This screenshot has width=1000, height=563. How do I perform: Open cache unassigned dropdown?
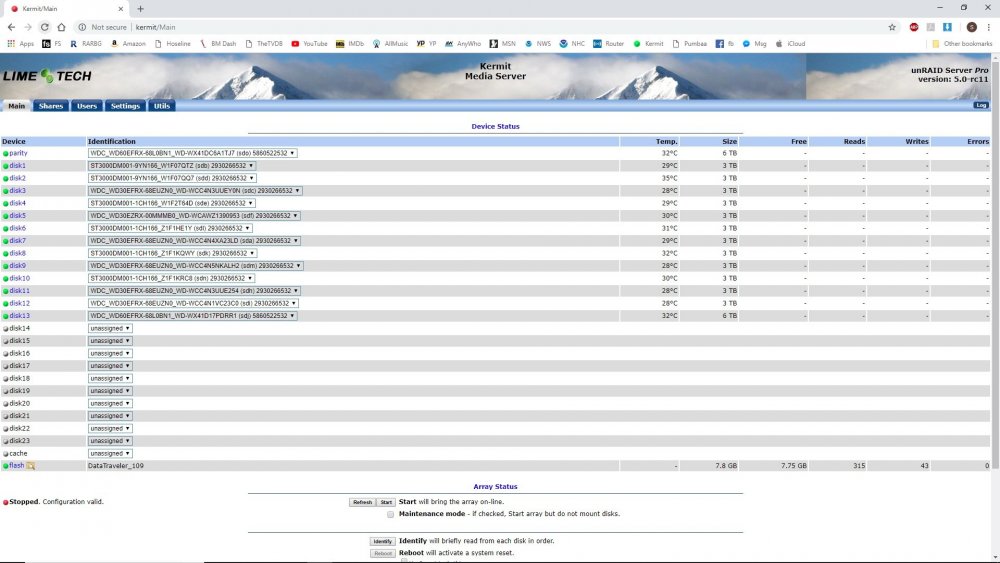point(110,453)
